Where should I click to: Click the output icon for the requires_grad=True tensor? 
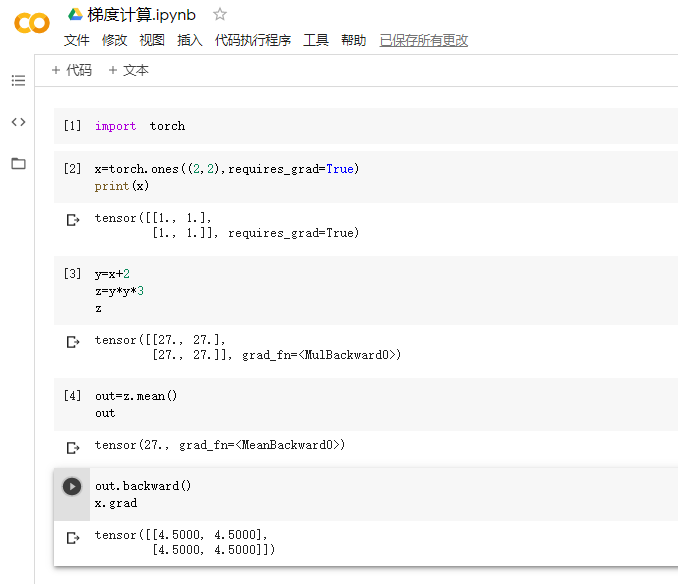[73, 220]
